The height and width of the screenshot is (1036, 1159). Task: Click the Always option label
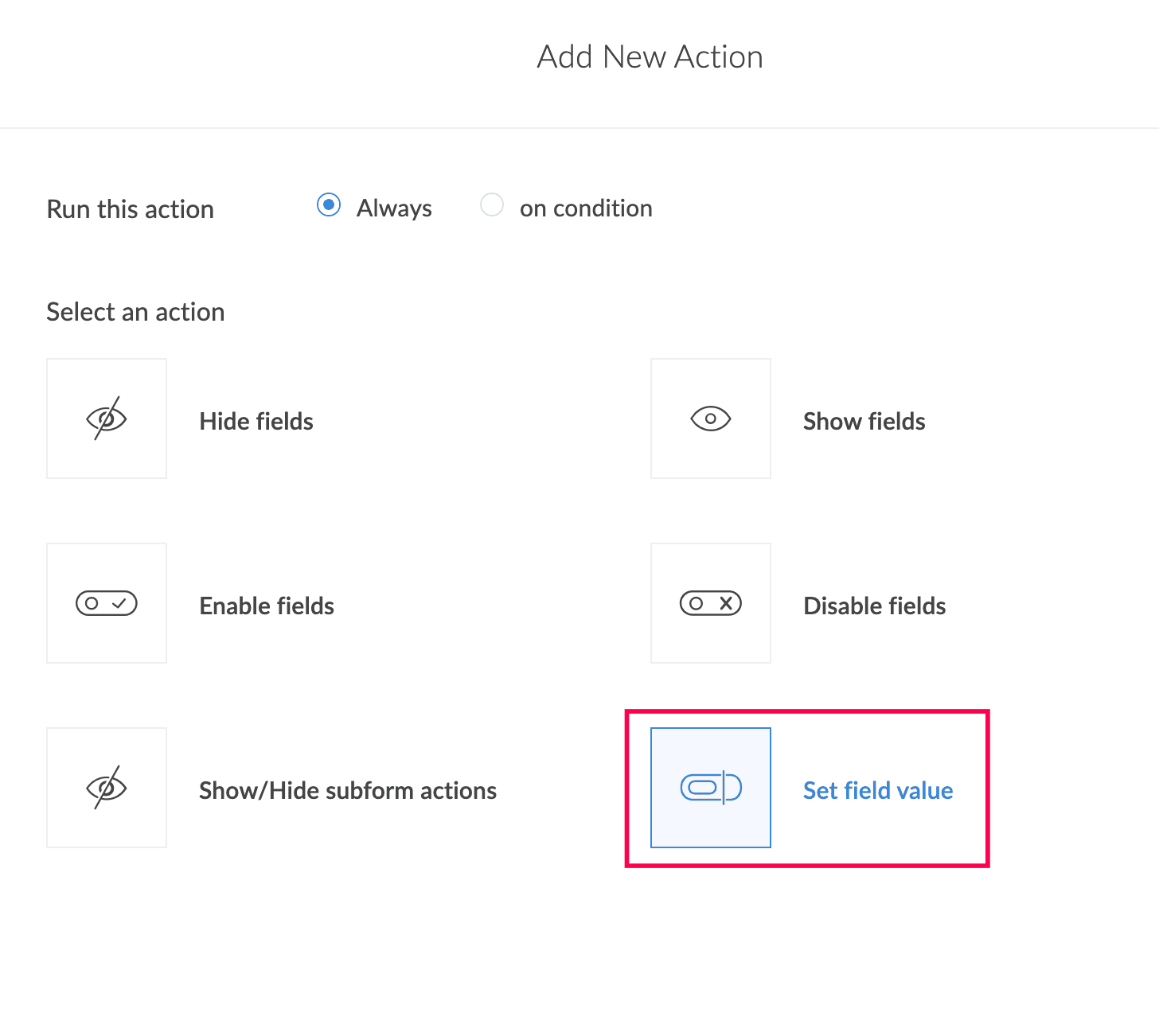394,208
